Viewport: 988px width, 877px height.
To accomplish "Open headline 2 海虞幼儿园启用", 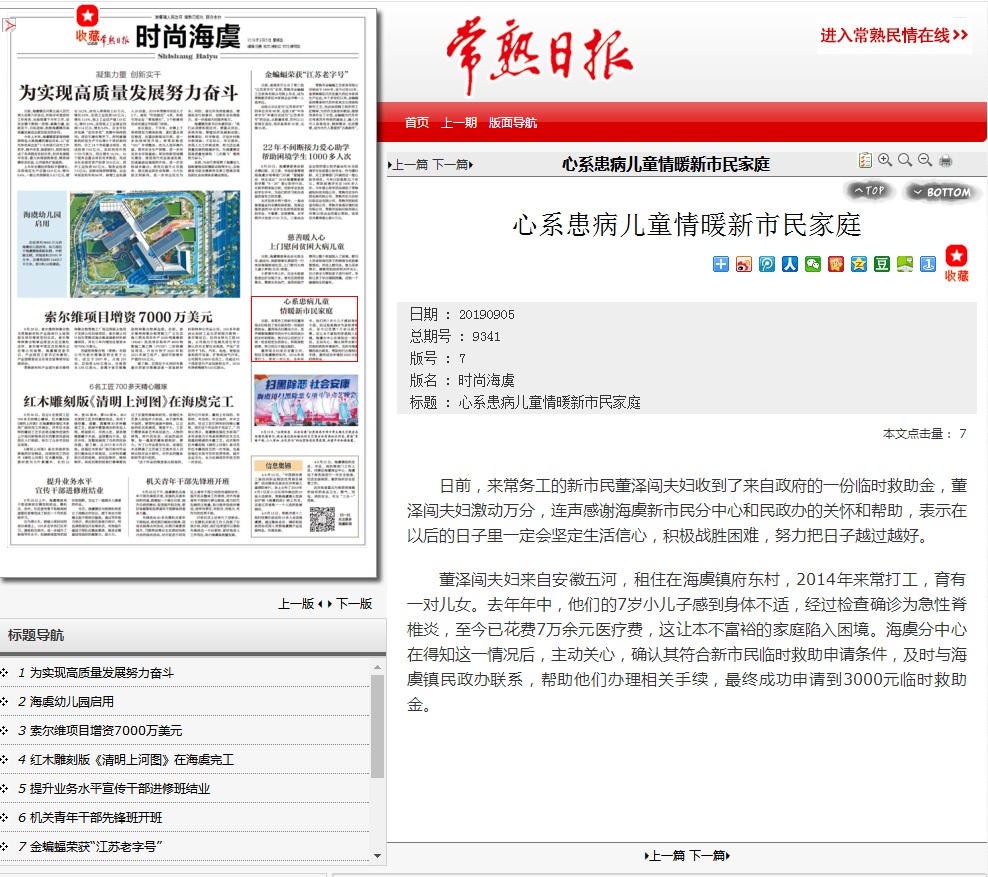I will tap(72, 702).
